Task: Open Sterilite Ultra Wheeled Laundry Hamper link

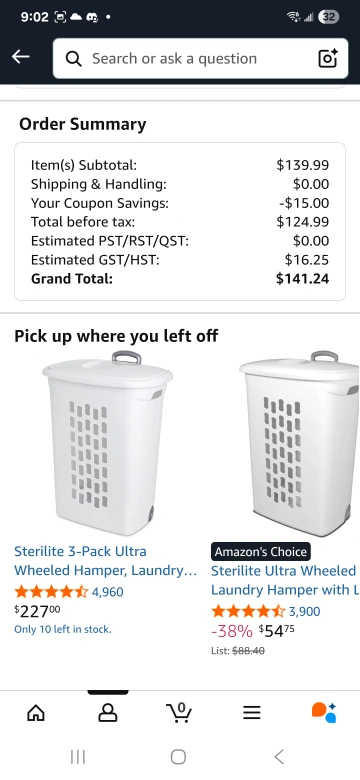Action: [285, 580]
